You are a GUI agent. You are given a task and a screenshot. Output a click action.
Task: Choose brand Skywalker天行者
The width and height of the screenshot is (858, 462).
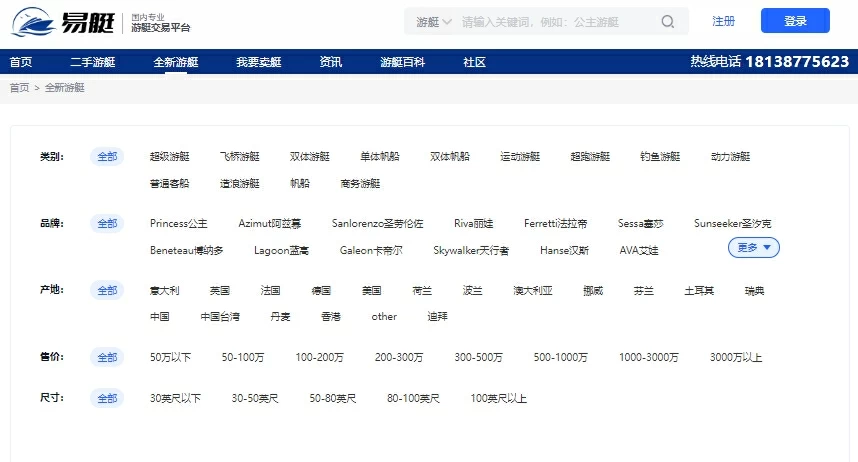pos(471,250)
